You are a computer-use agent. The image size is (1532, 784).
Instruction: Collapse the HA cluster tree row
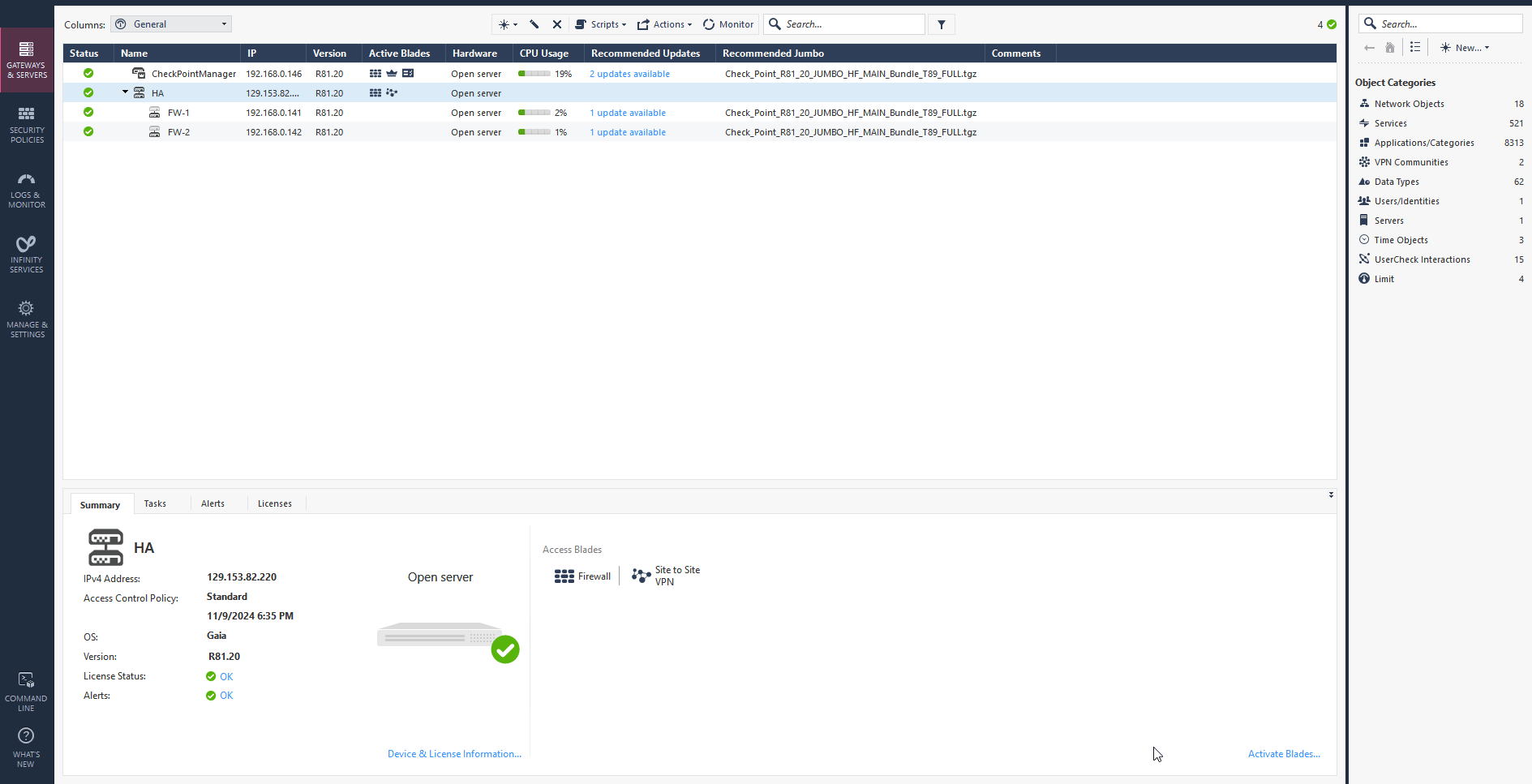pyautogui.click(x=126, y=92)
